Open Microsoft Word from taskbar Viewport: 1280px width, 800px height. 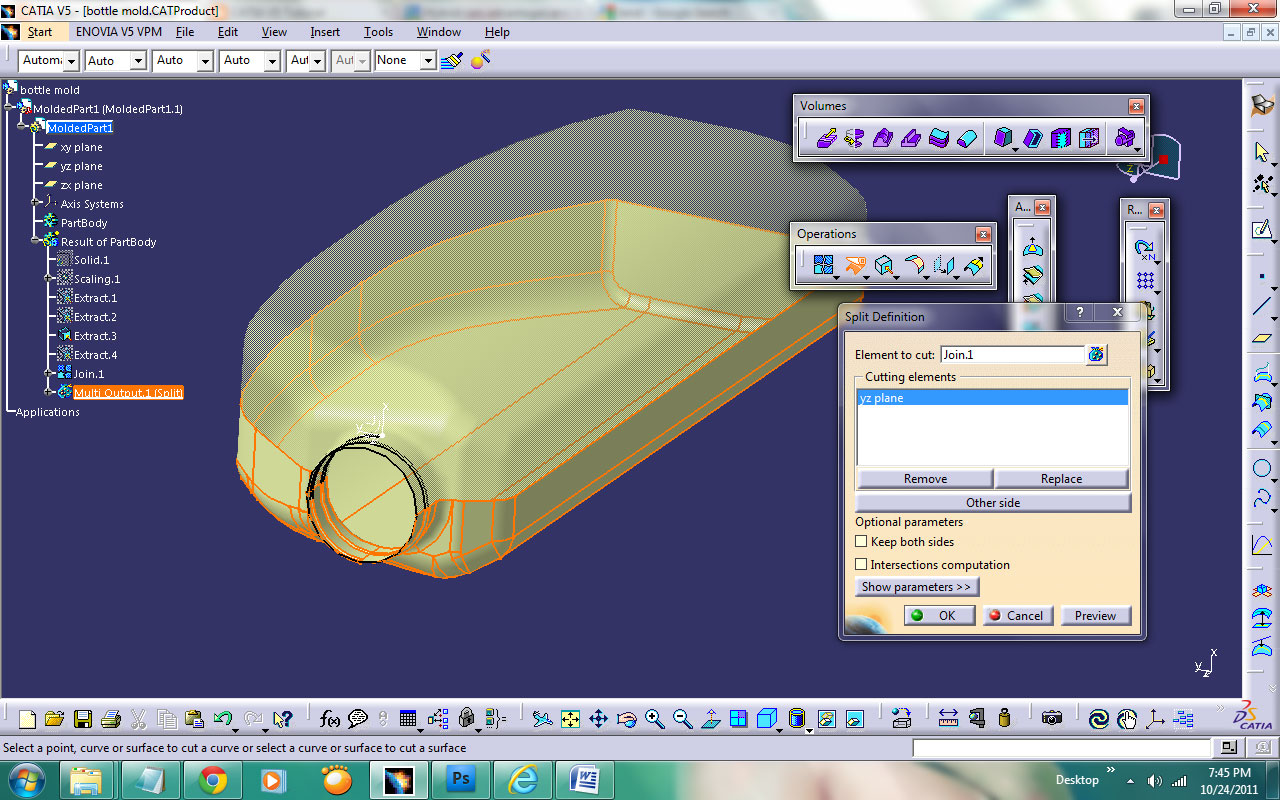point(584,779)
